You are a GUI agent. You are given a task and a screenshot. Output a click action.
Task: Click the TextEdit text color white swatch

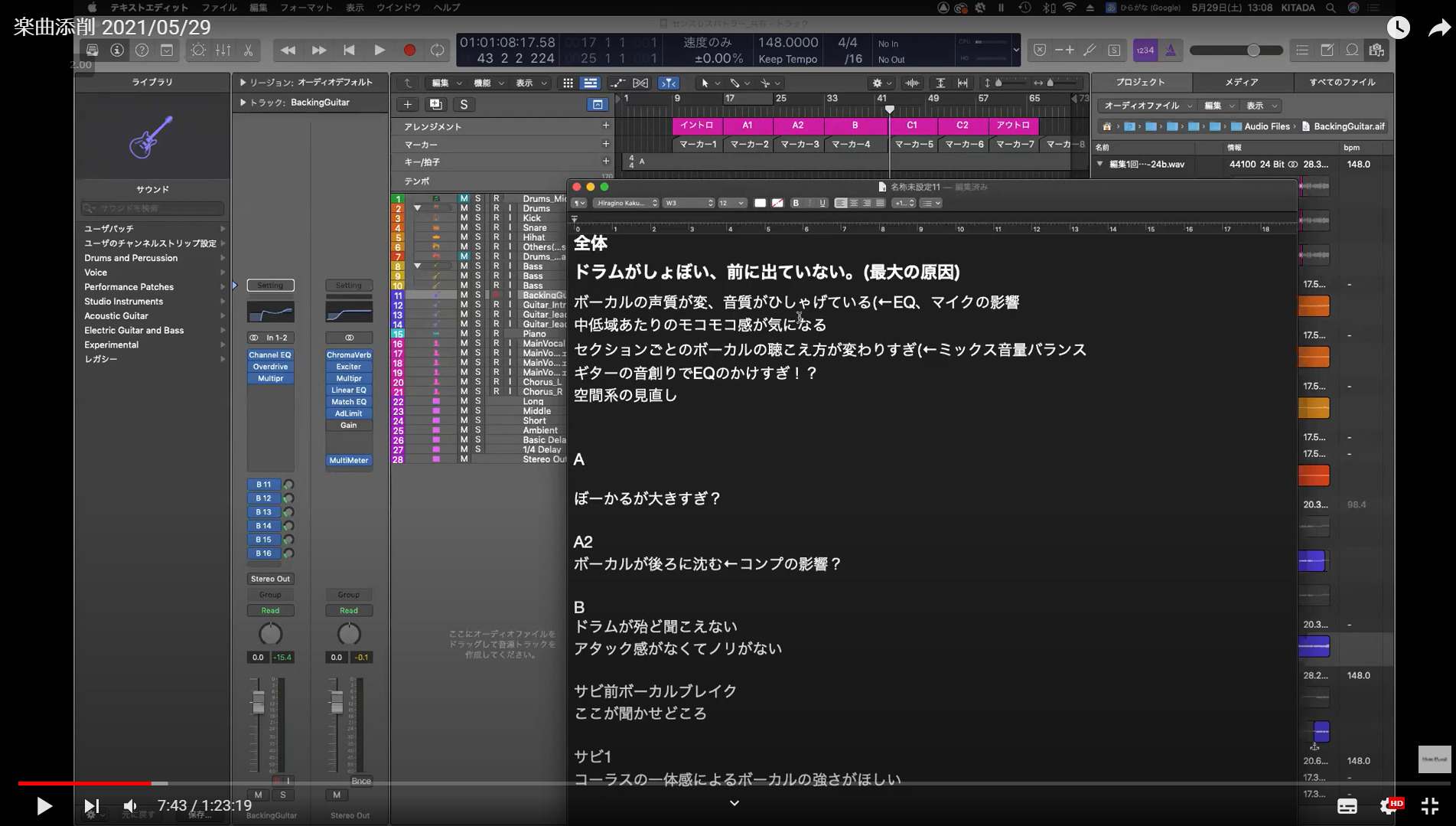tap(760, 203)
